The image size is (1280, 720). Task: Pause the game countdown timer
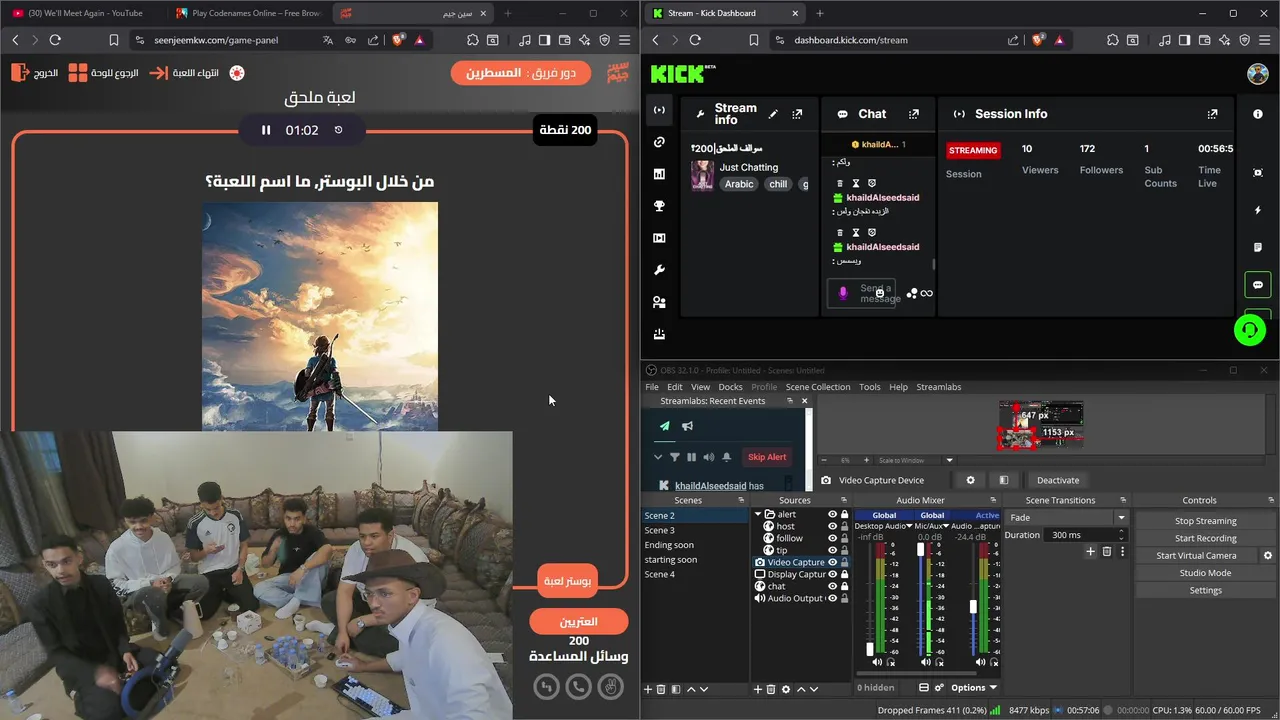[266, 130]
